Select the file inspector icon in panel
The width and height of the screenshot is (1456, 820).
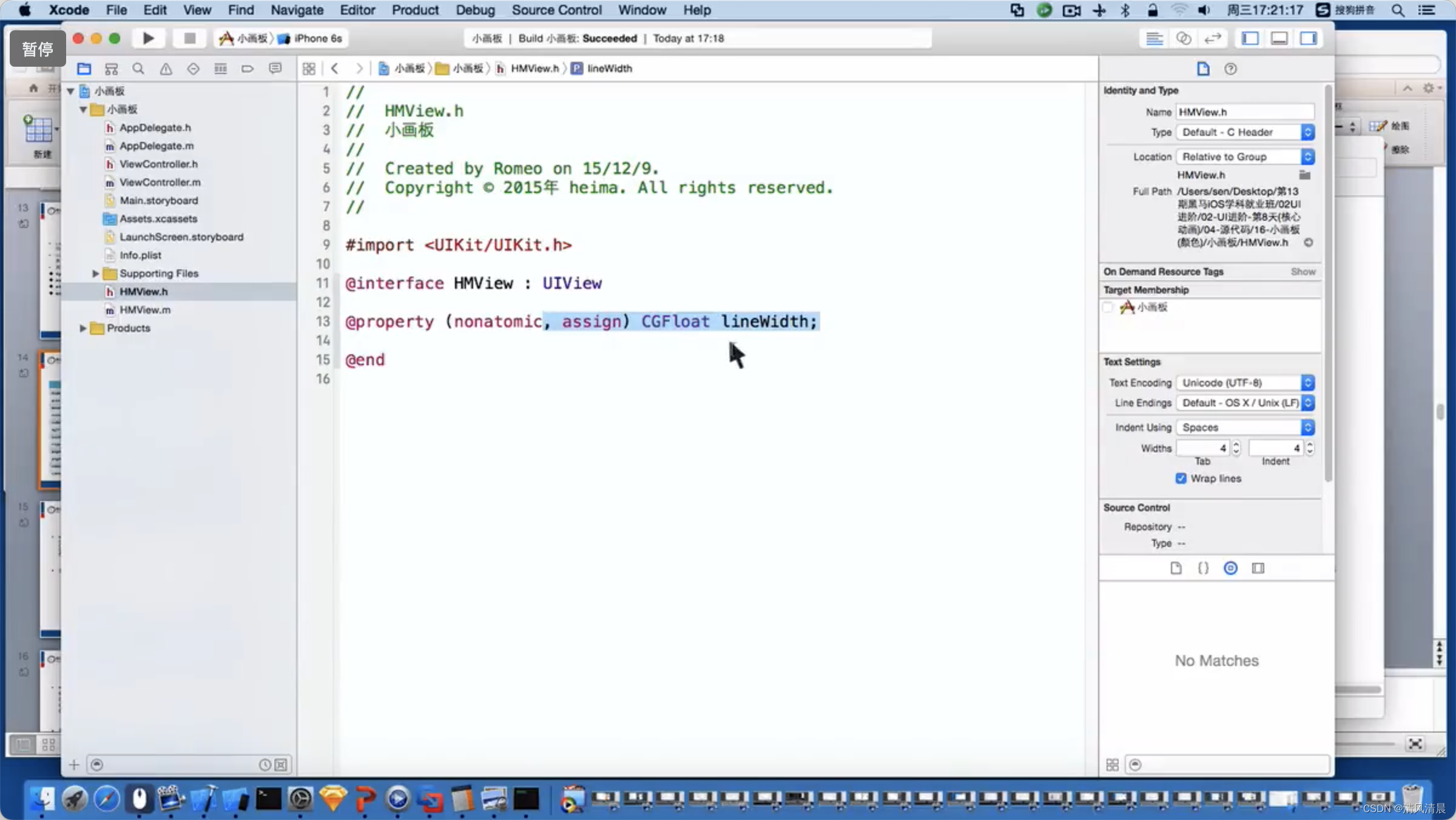coord(1203,68)
